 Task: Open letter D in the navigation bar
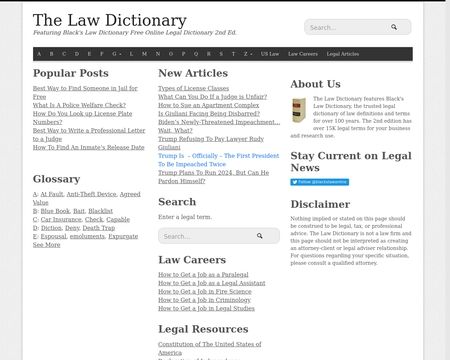[x=77, y=54]
